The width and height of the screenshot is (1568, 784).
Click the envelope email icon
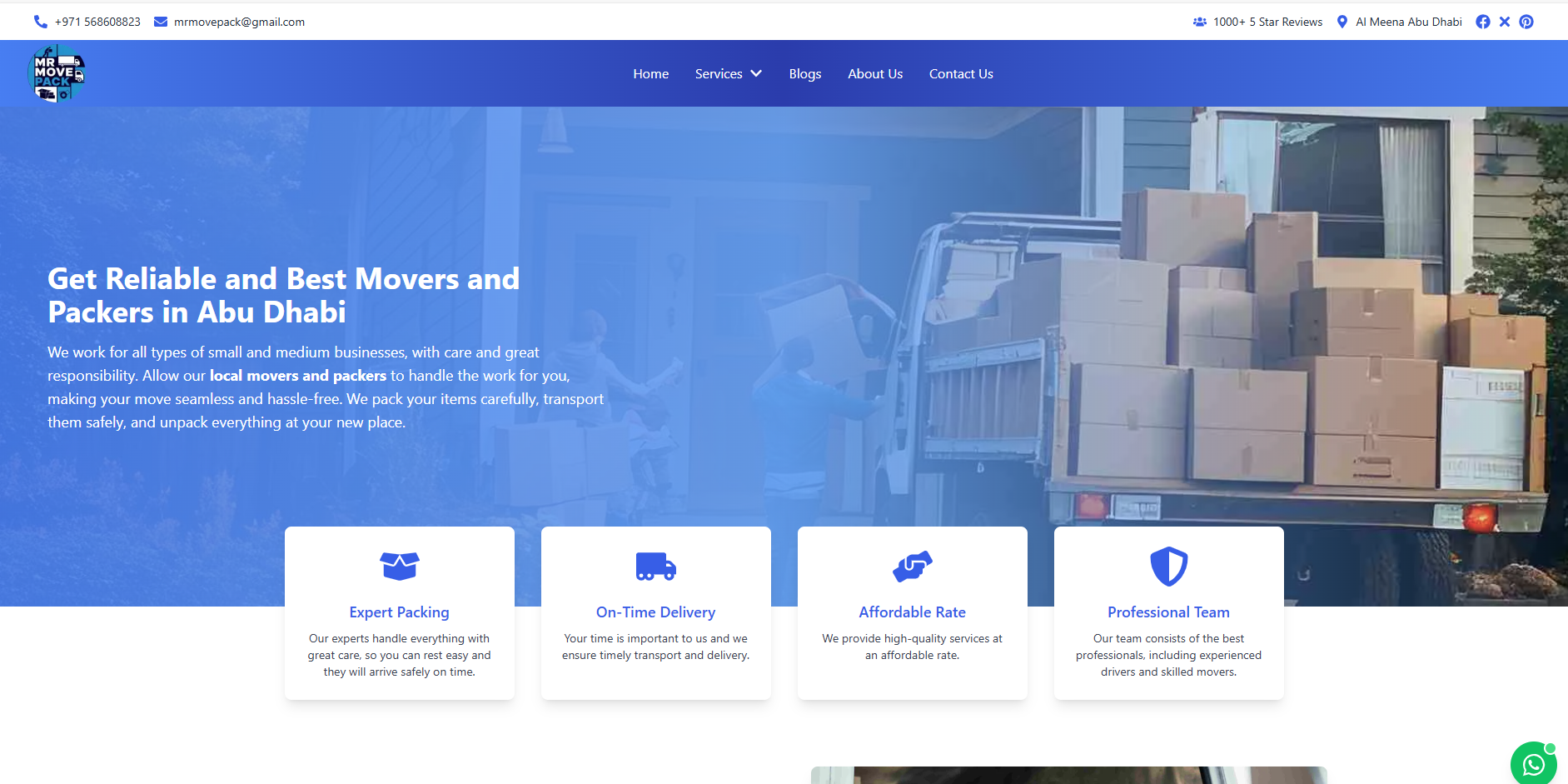[161, 22]
